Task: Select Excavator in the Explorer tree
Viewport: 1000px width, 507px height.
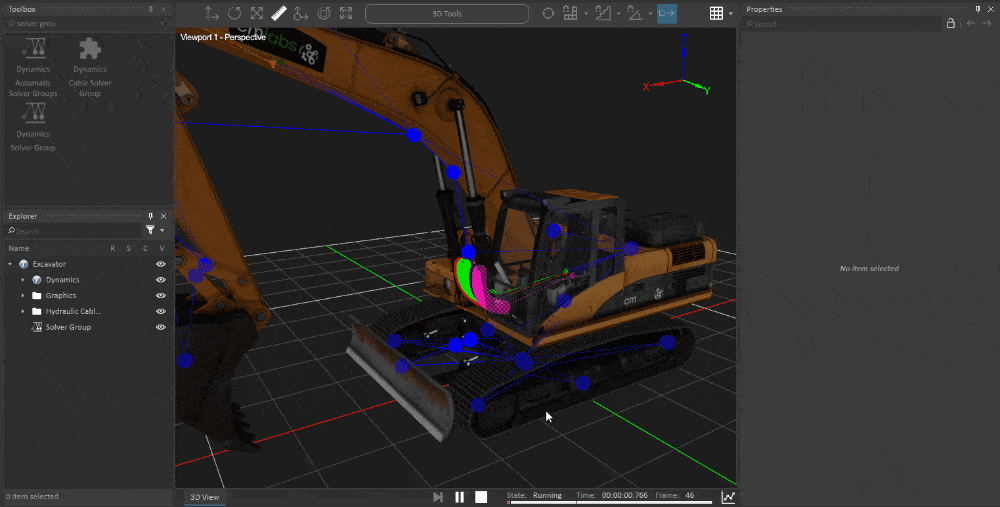Action: pos(49,264)
